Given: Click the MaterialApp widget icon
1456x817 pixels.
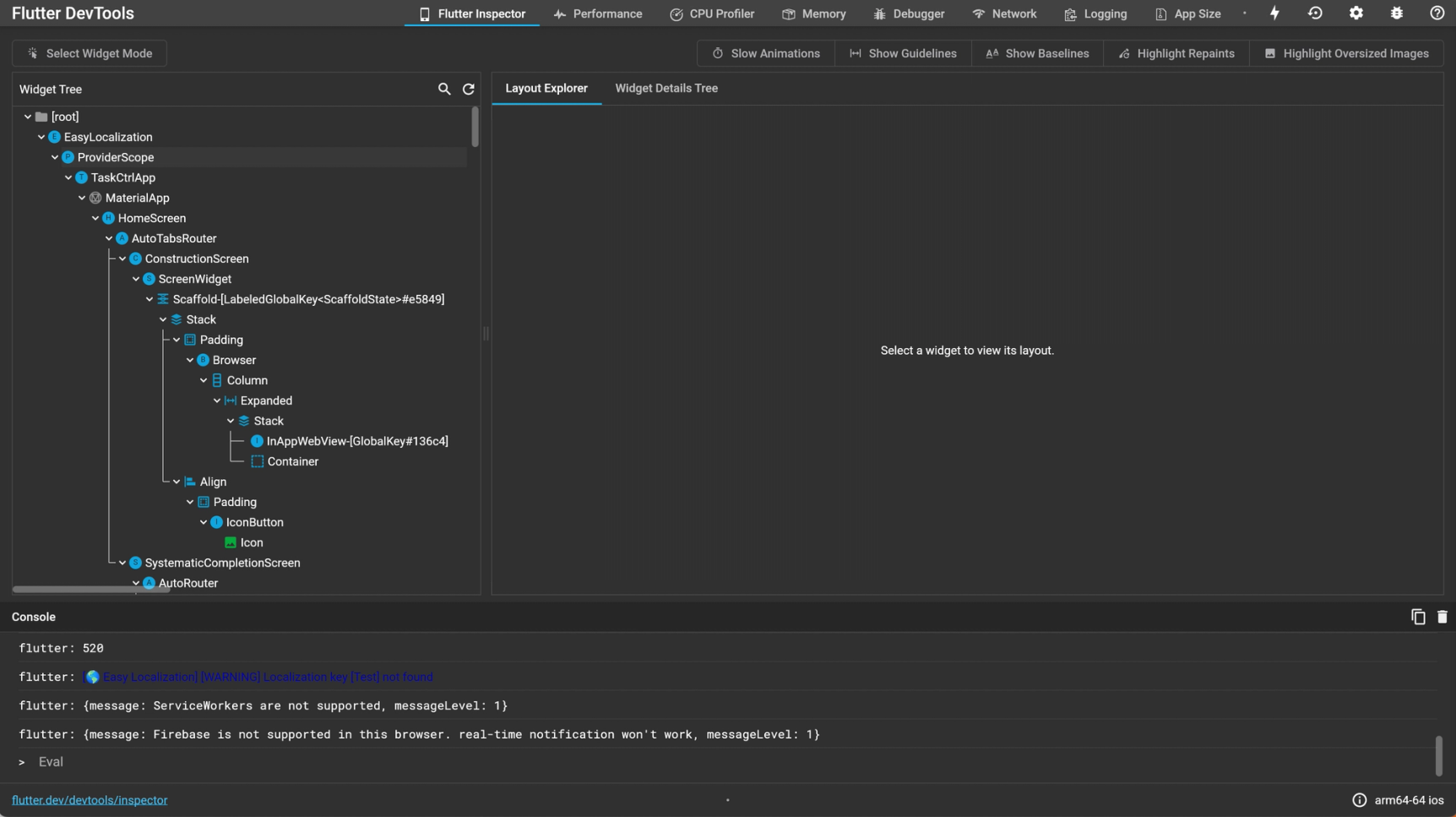Looking at the screenshot, I should (x=95, y=198).
